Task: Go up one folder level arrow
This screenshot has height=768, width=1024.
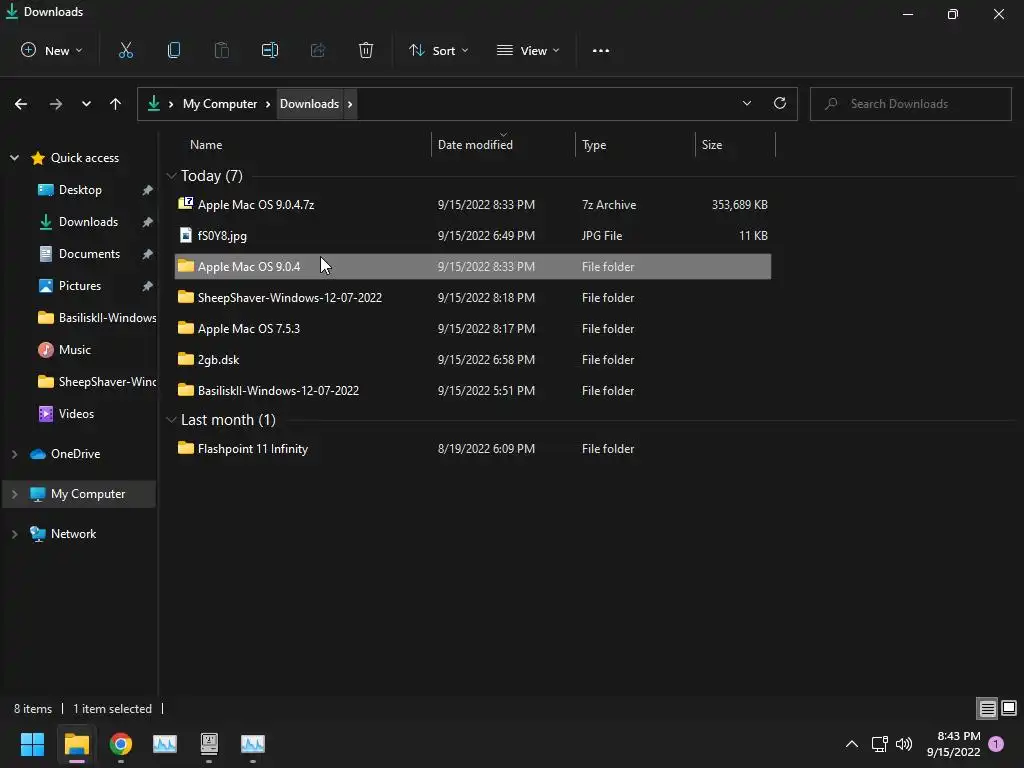Action: 116,104
